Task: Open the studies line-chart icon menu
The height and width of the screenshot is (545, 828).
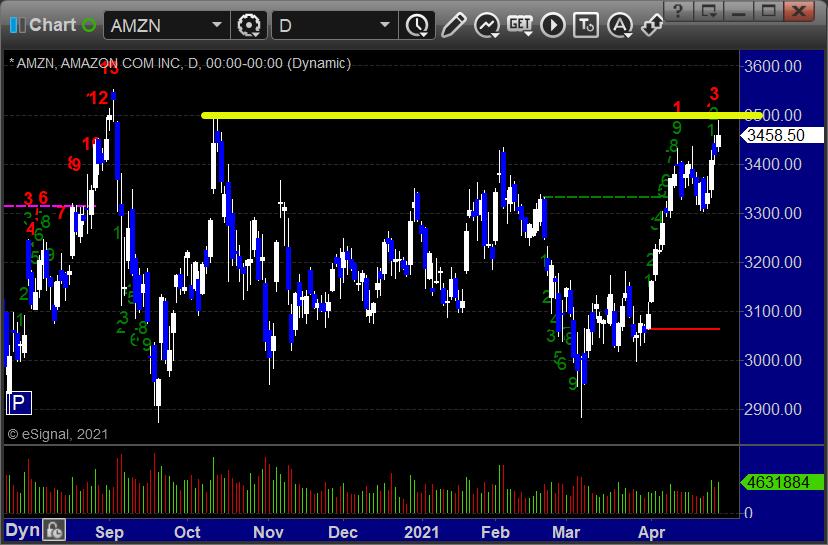Action: 487,25
